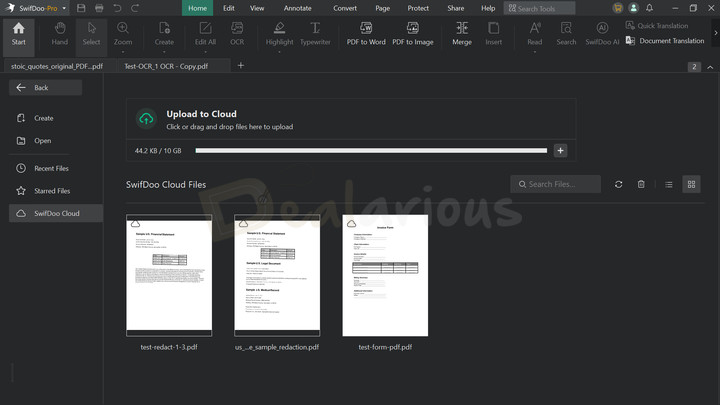This screenshot has width=720, height=405.
Task: Click the Undo arrow icon
Action: 117,8
